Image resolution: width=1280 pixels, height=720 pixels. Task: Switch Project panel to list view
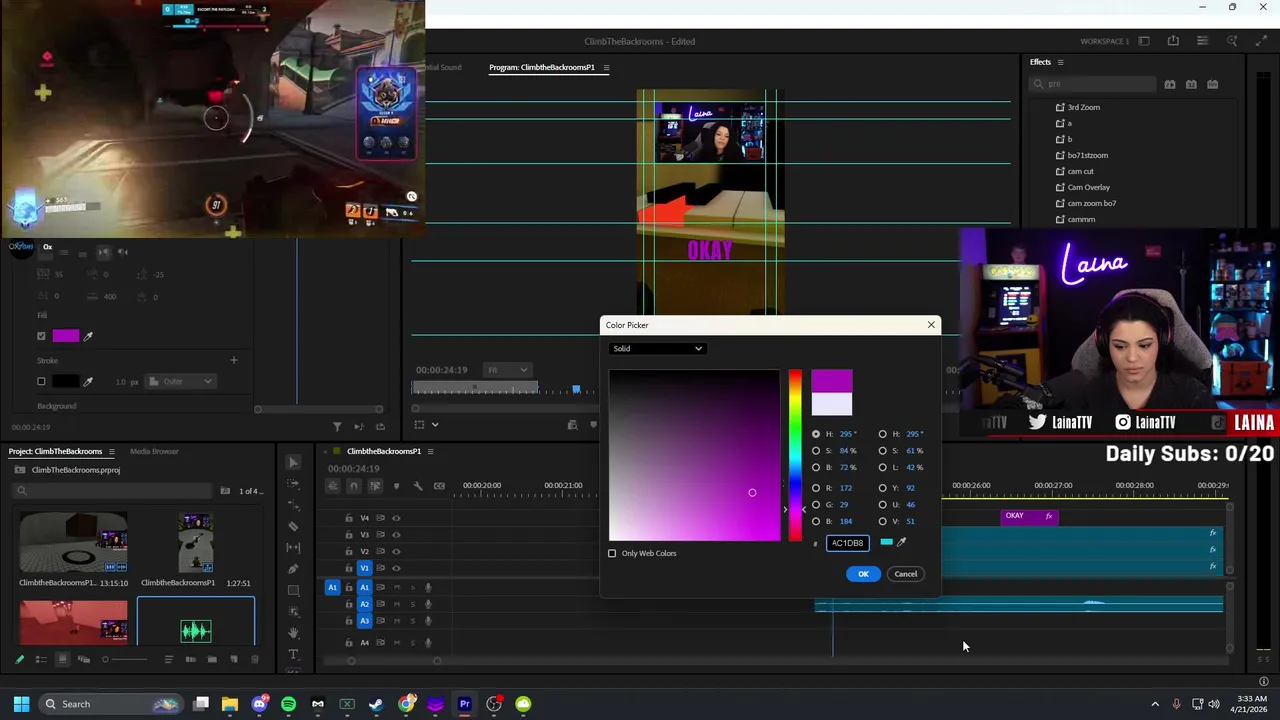click(x=41, y=659)
